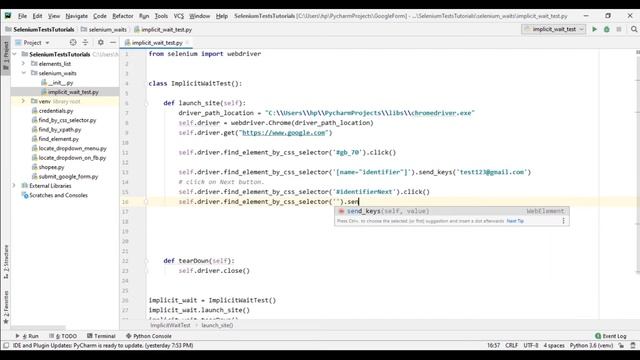Screen dimensions: 640x360
Task: Open the TODO tool window
Action: (x=63, y=336)
